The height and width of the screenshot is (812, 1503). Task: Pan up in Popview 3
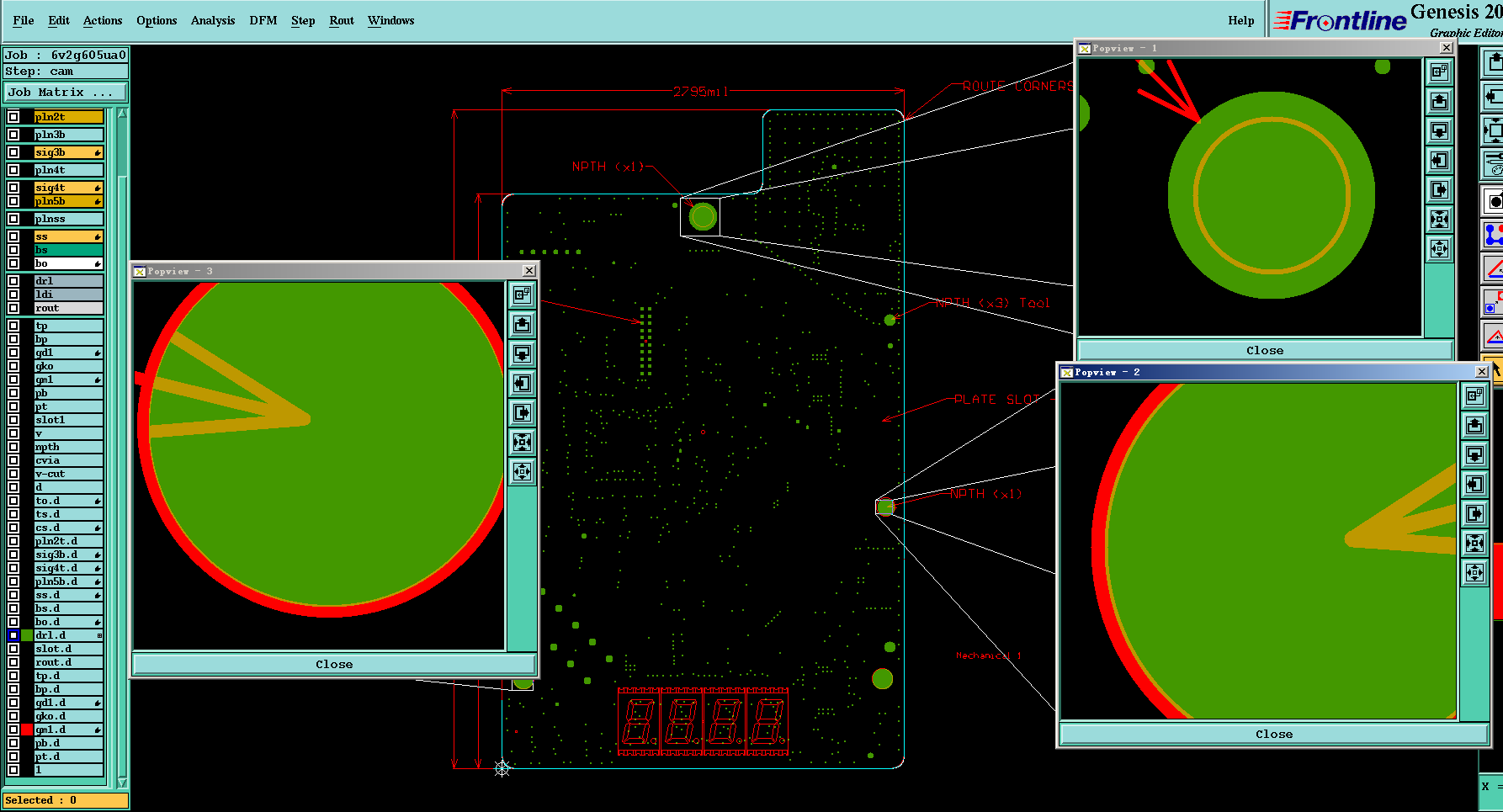pos(523,324)
